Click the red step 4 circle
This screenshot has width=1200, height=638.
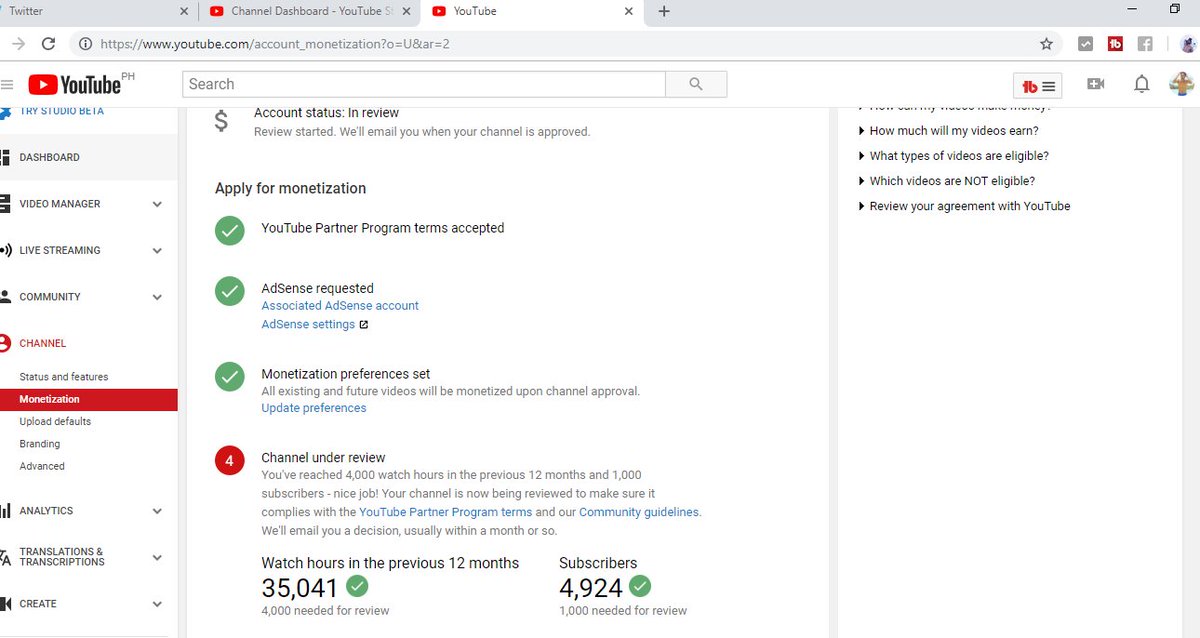point(230,461)
